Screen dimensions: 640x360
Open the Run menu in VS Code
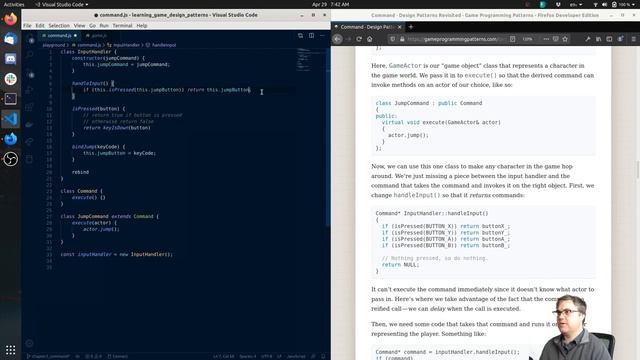click(104, 26)
